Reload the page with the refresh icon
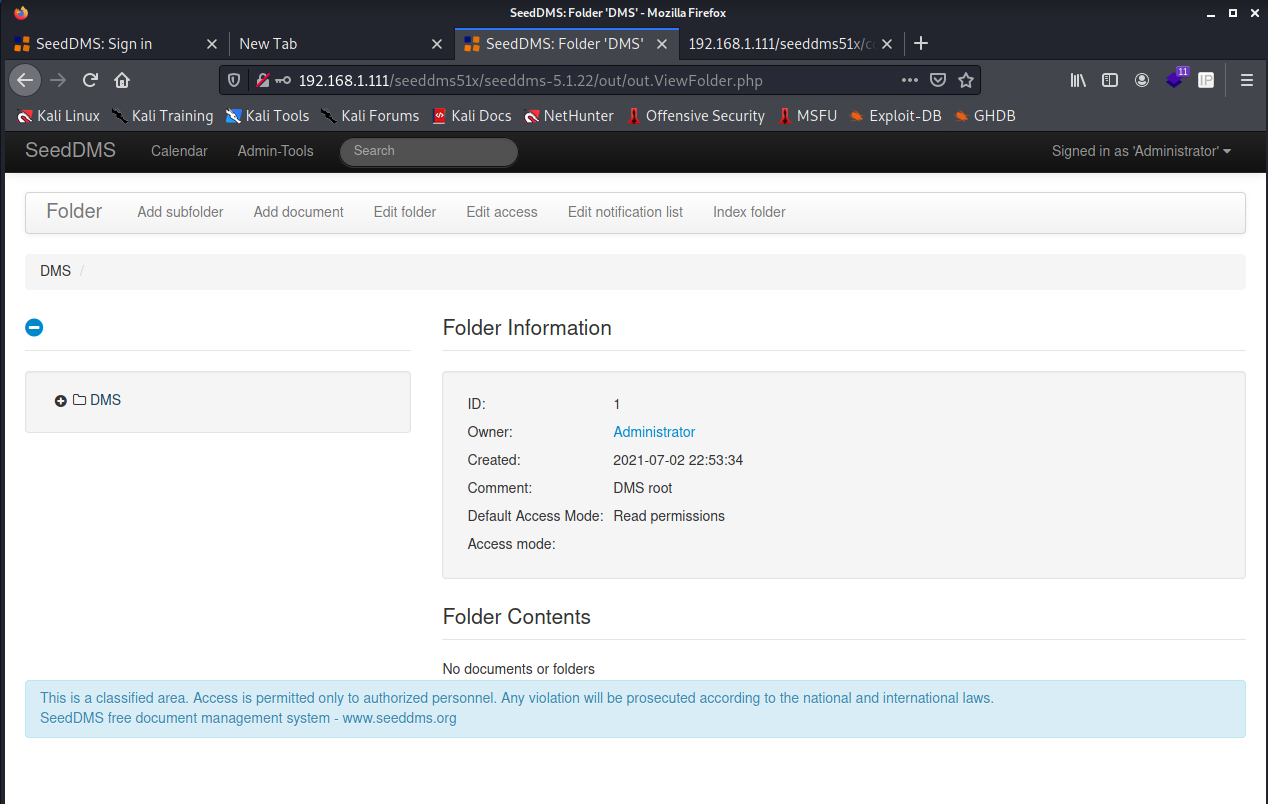This screenshot has height=804, width=1268. (90, 80)
